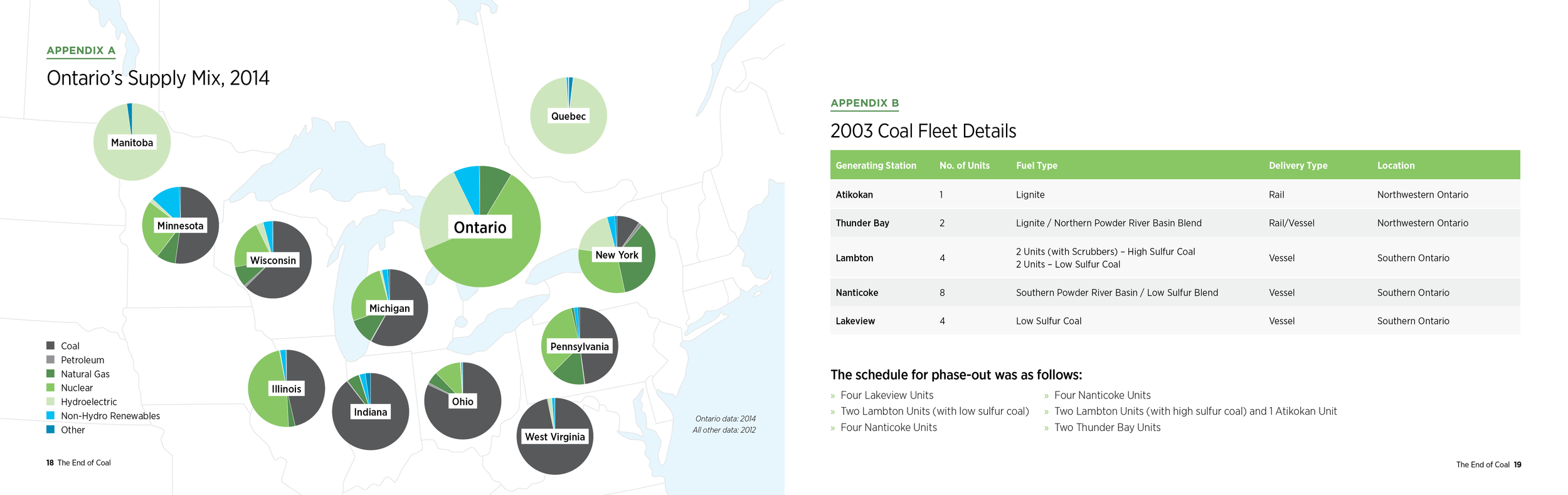Click the 2003 Coal Fleet Details title
This screenshot has width=1568, height=495.
point(923,130)
